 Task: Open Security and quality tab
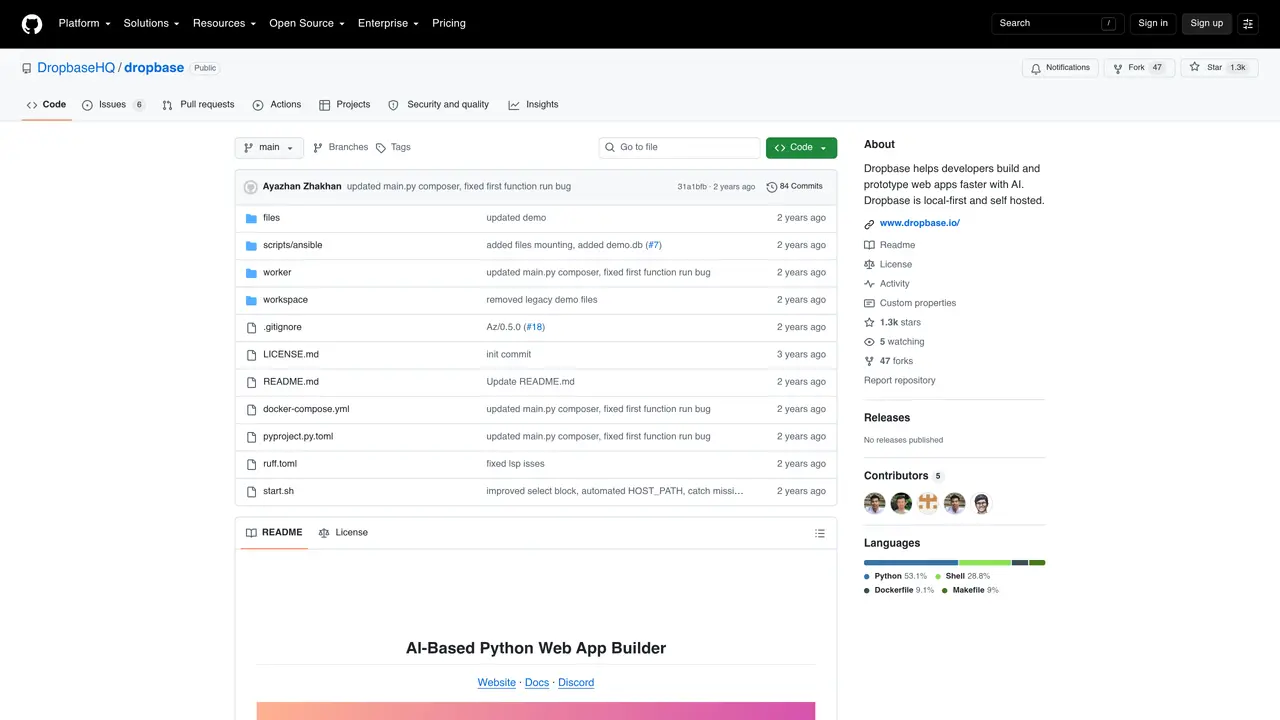point(438,104)
